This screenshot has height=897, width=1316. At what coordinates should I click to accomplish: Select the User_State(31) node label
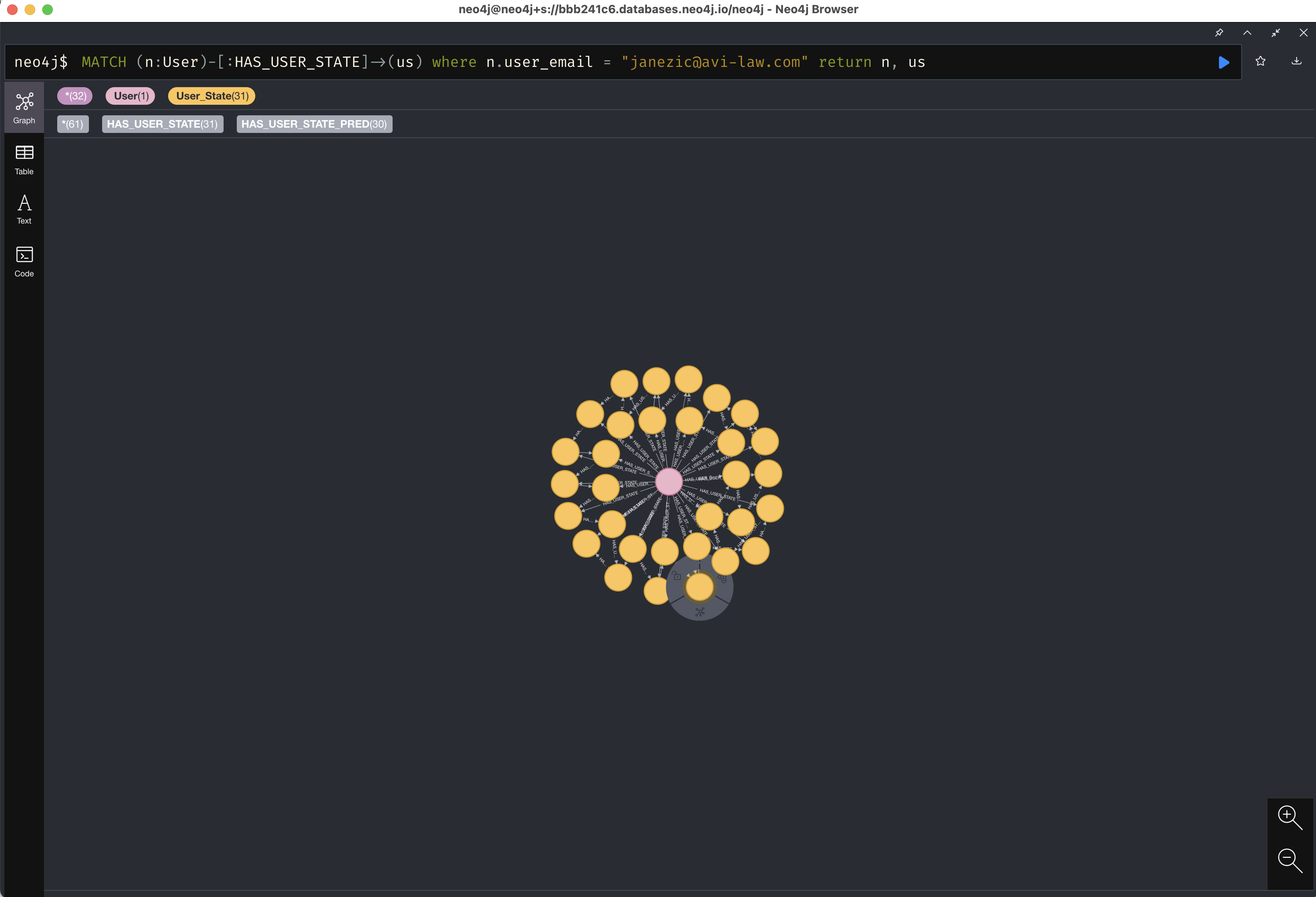(212, 96)
